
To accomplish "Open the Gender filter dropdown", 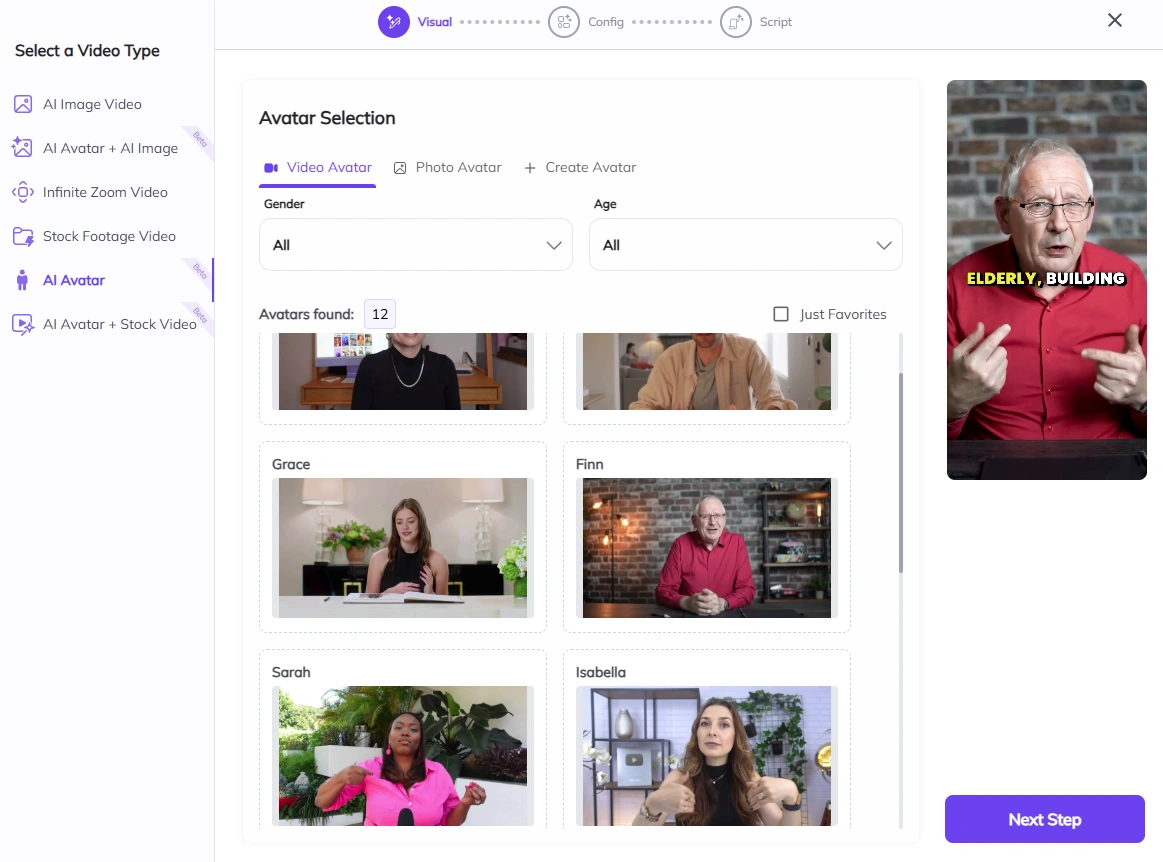I will [416, 245].
